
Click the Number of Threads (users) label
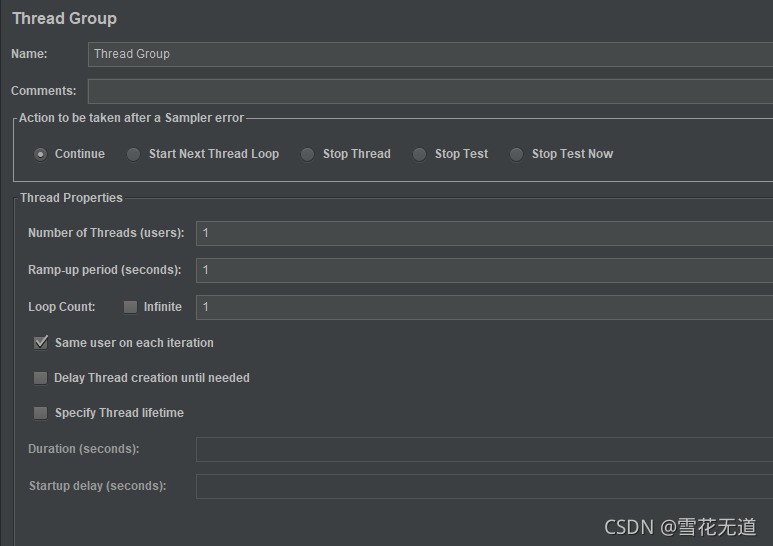click(x=106, y=233)
